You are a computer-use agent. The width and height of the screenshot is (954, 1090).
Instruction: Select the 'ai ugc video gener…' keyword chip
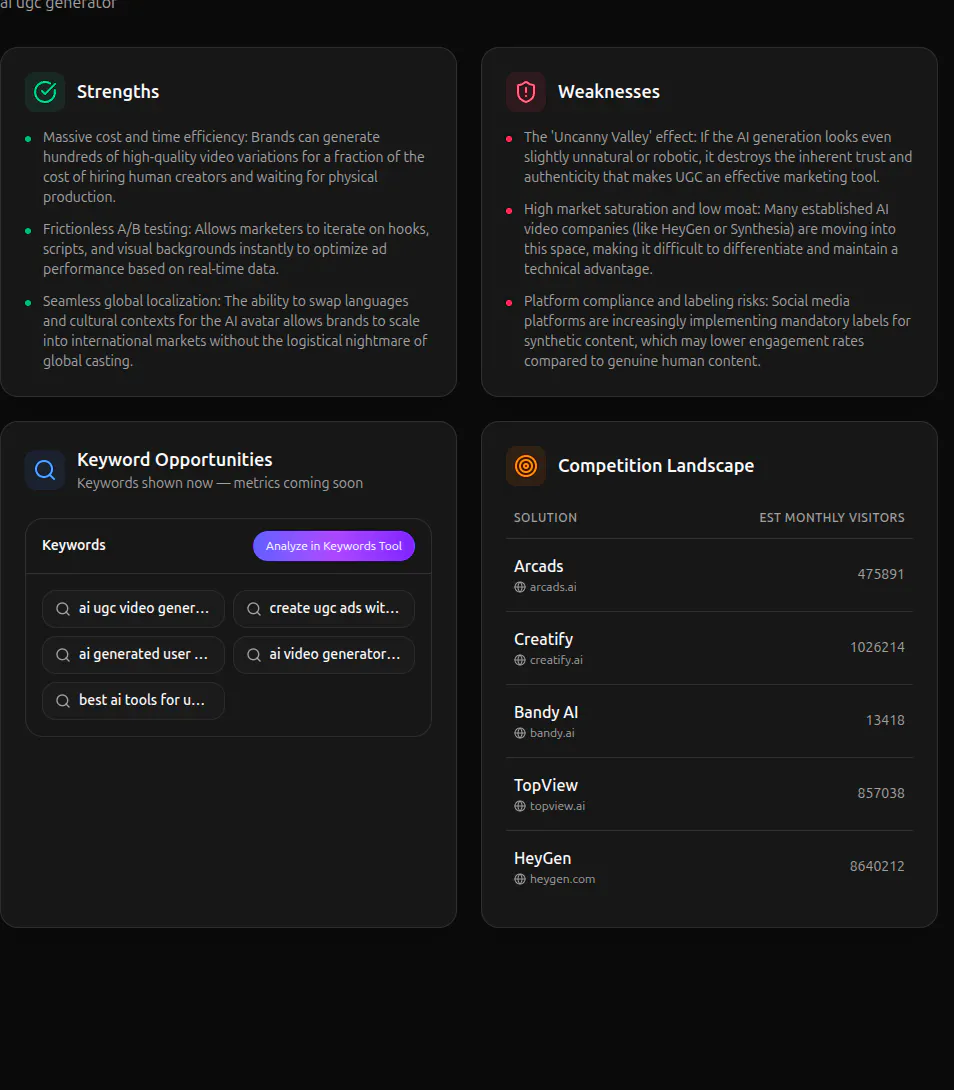click(134, 609)
